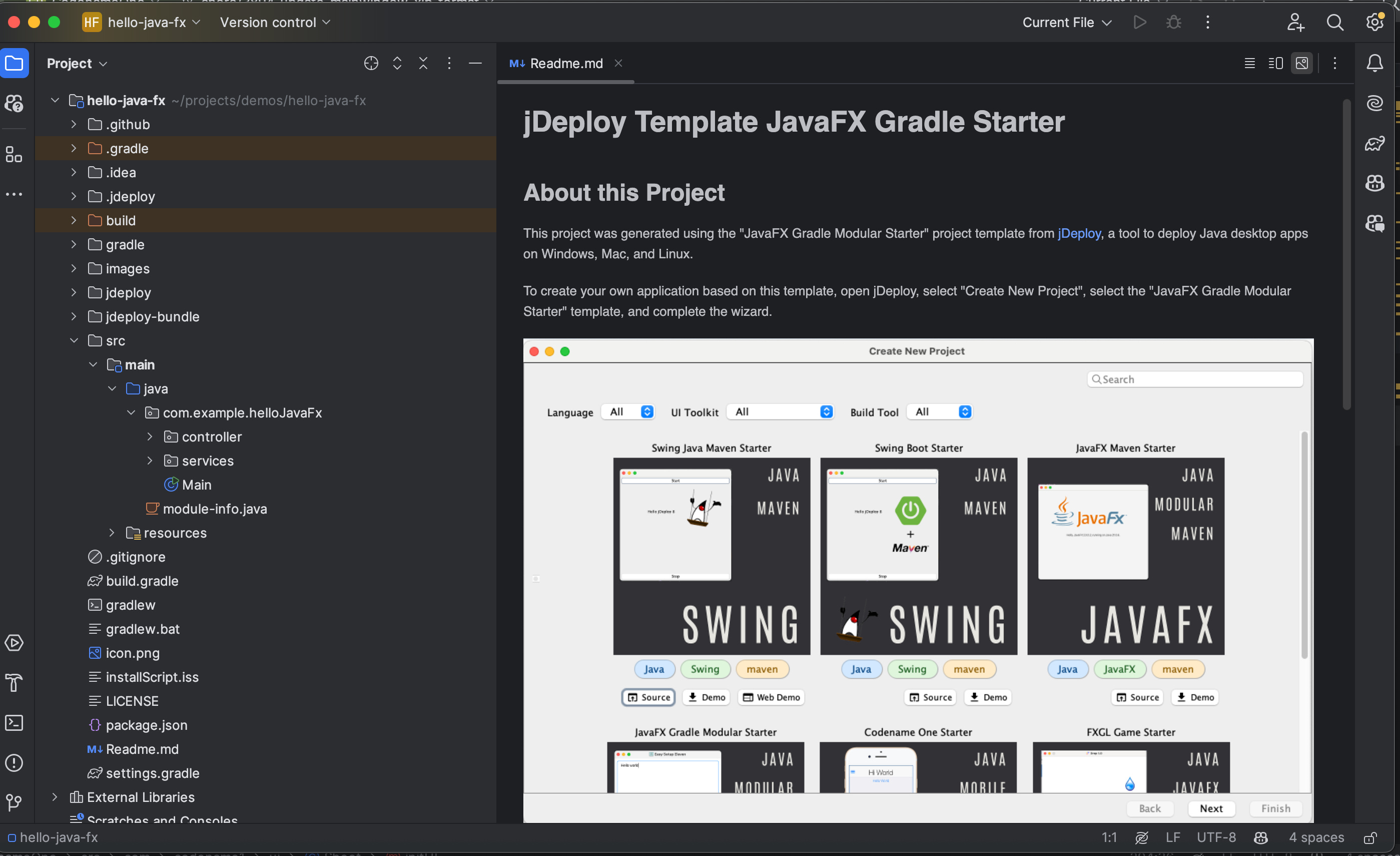Screen dimensions: 1400x856
Task: Open the AI spiral tool window icon
Action: [x=1374, y=103]
